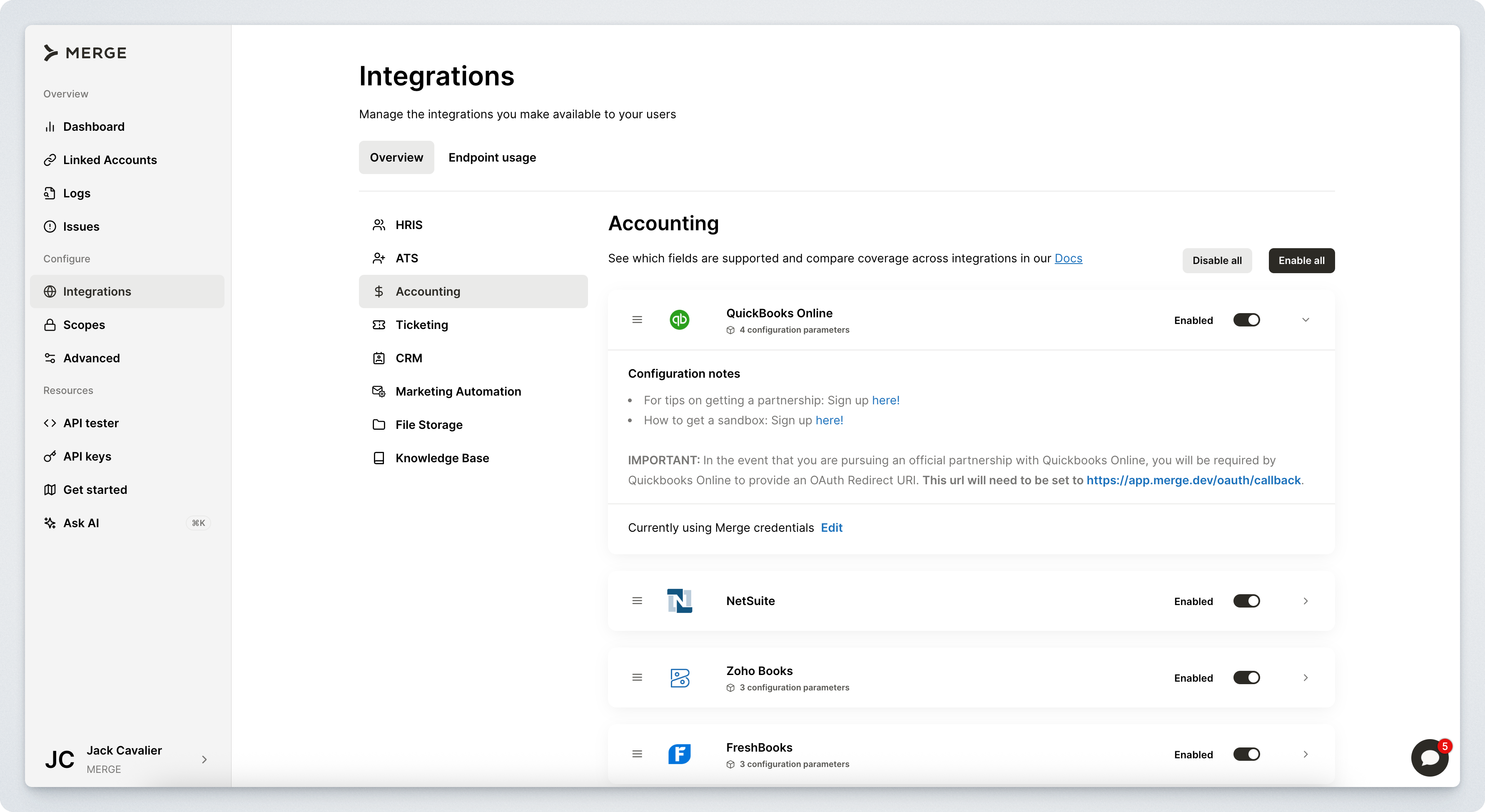Switch off the Zoho Books toggle
The height and width of the screenshot is (812, 1485).
pyautogui.click(x=1246, y=678)
